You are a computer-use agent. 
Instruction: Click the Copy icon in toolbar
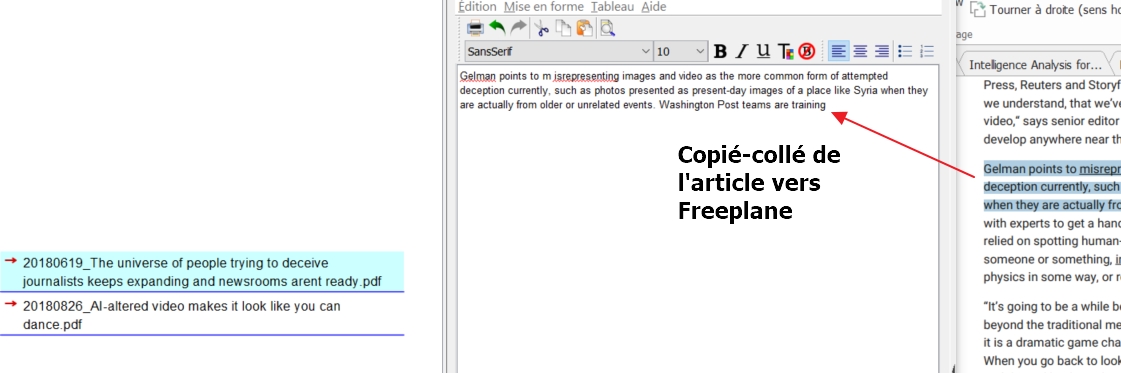[563, 29]
